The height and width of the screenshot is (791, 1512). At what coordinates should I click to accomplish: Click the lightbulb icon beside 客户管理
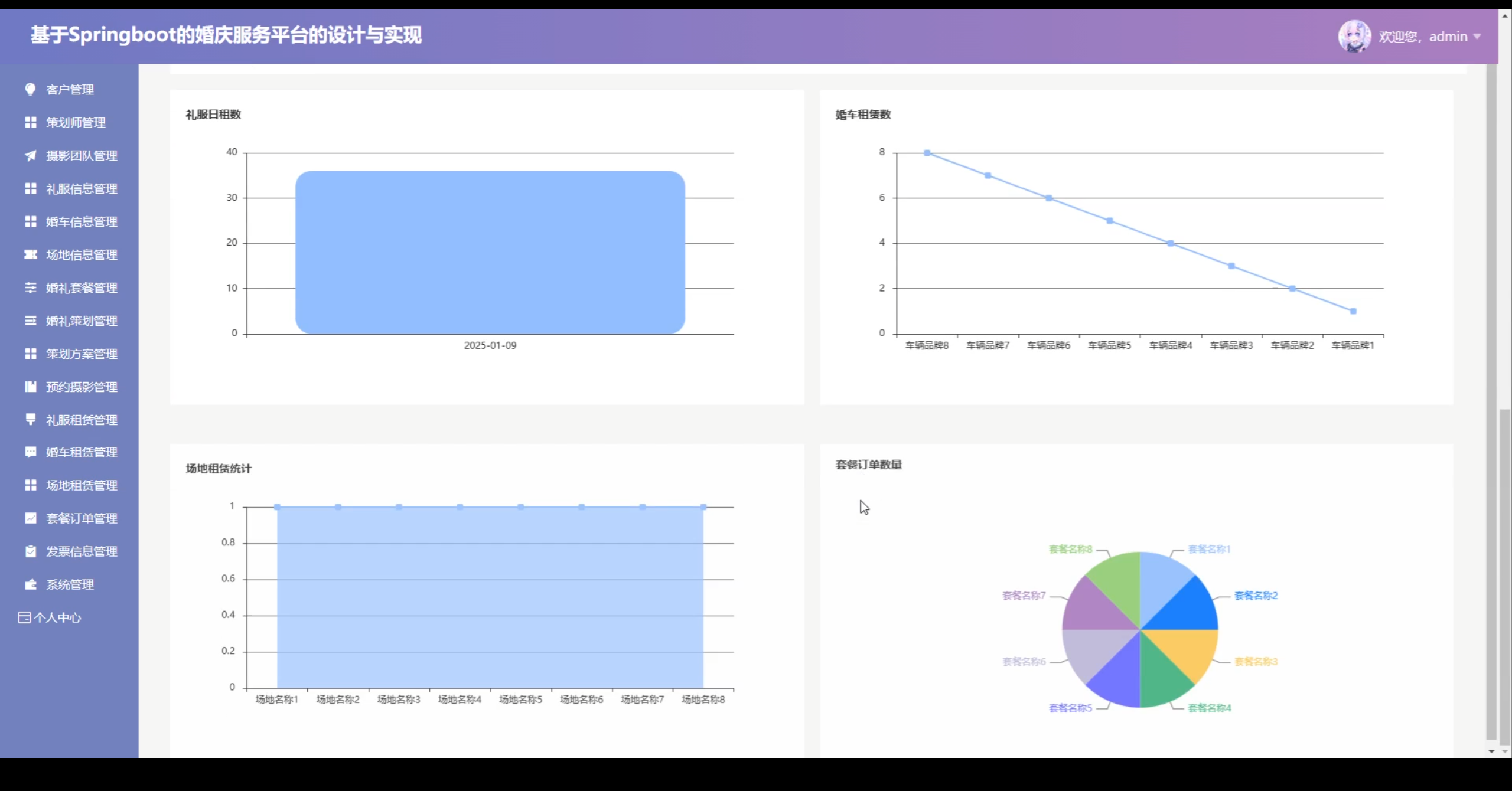(x=30, y=89)
